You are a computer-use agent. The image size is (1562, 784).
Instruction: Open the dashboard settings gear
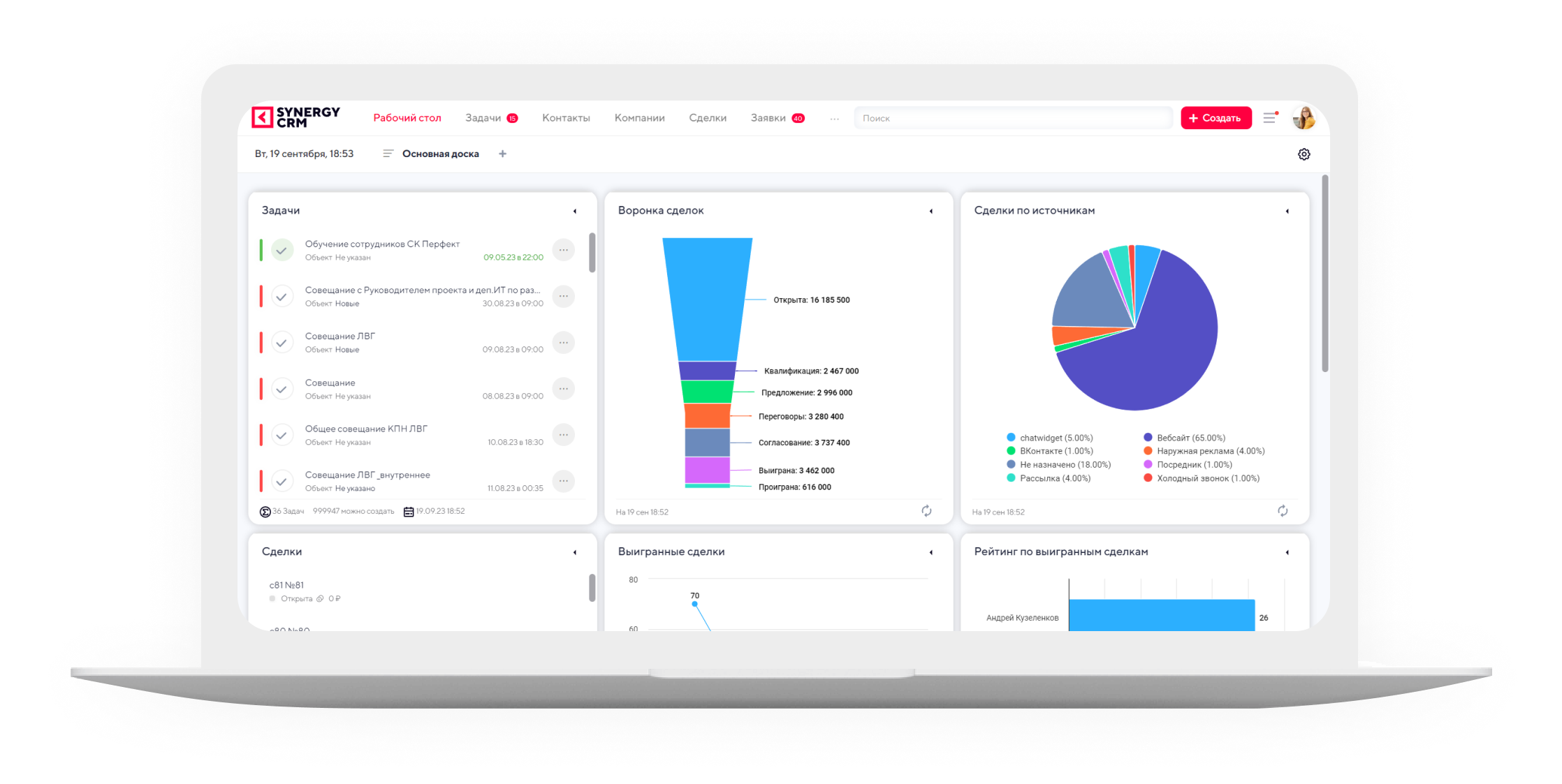tap(1304, 154)
